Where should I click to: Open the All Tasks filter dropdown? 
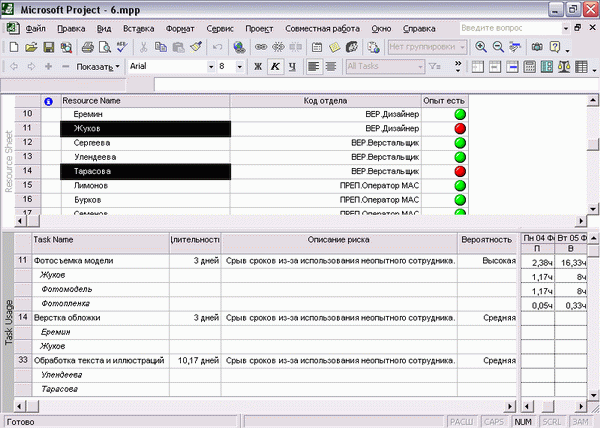click(420, 67)
